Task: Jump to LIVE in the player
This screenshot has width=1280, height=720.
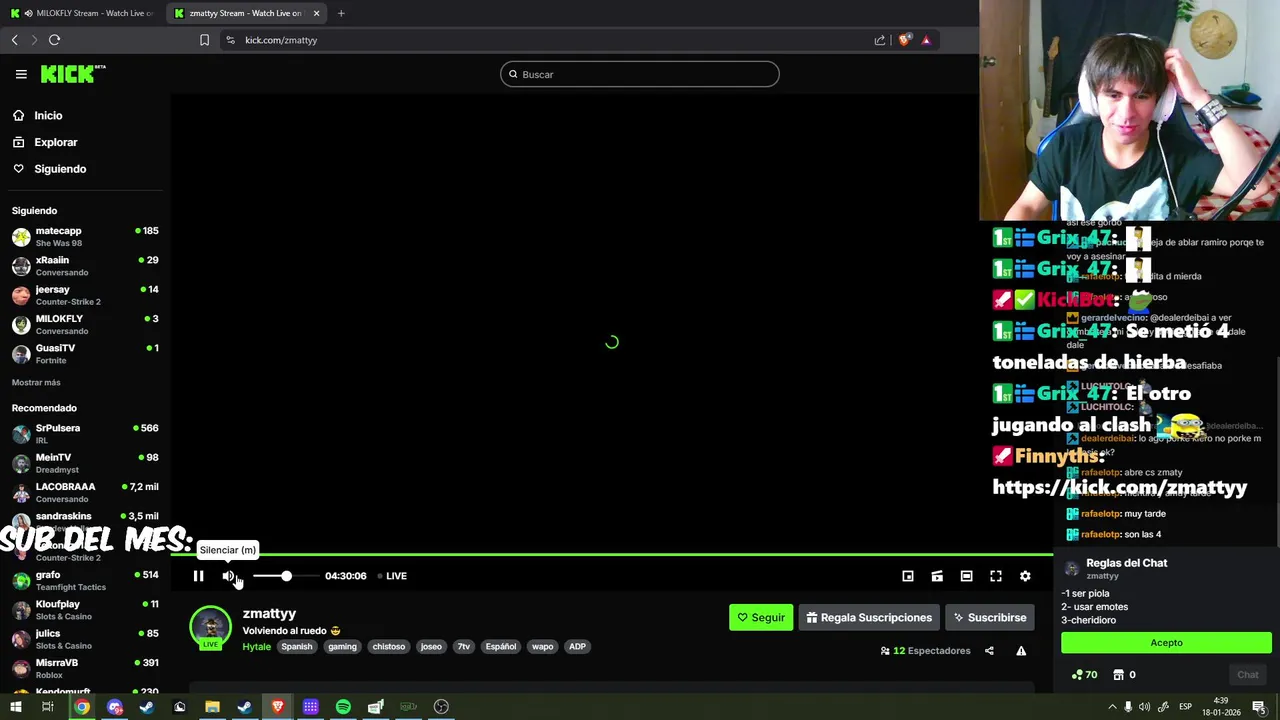Action: pyautogui.click(x=392, y=576)
